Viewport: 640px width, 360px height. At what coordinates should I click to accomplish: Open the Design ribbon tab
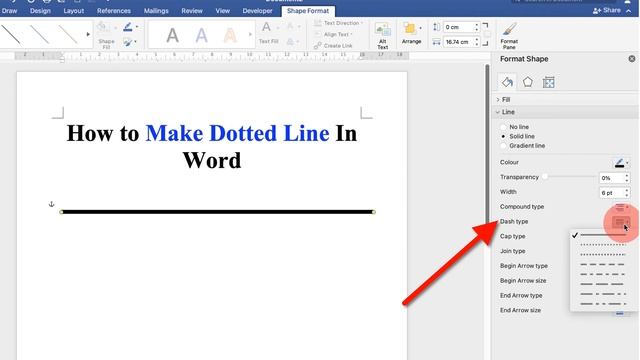40,11
